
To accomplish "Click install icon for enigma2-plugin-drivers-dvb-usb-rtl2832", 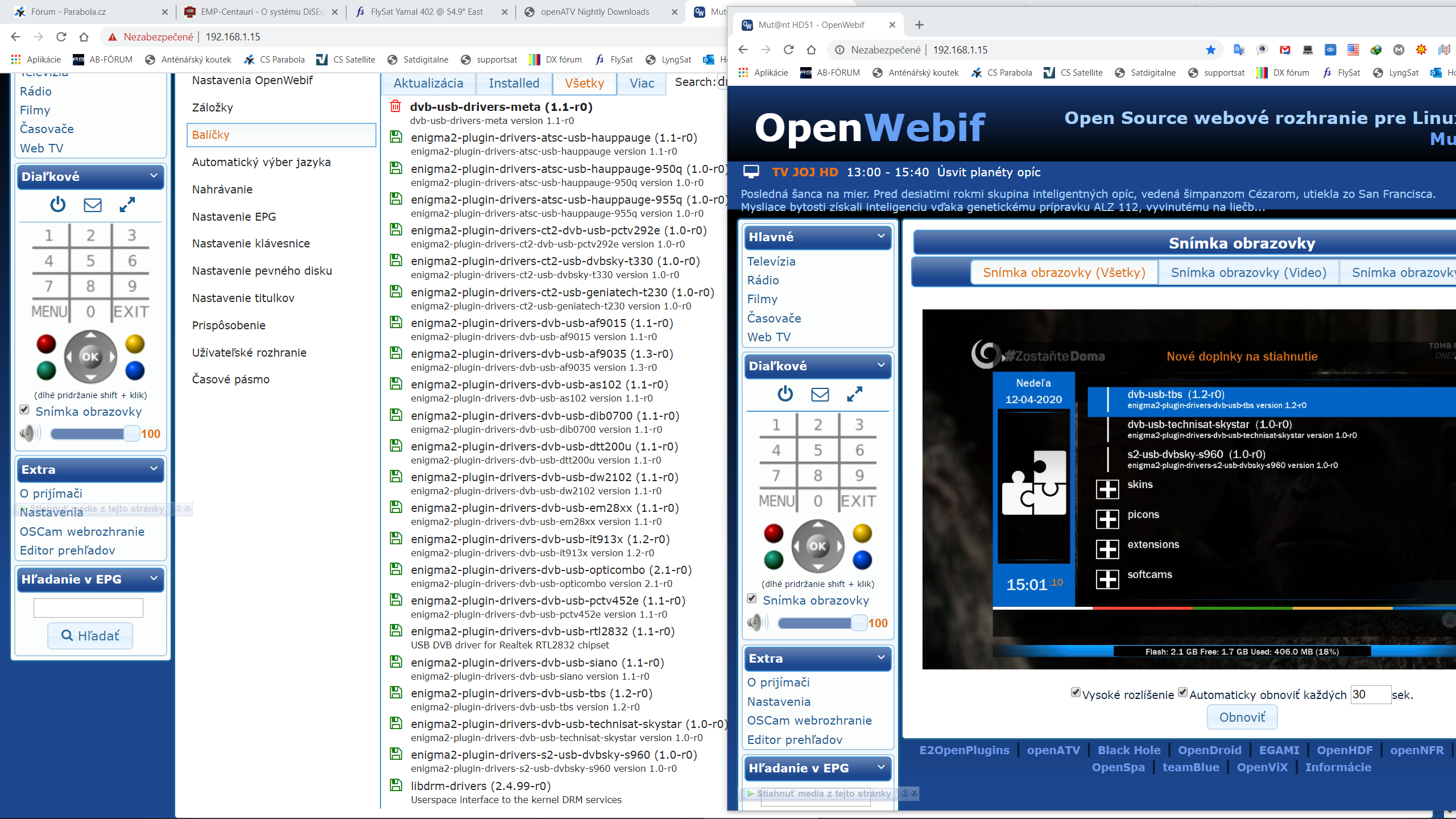I will pos(396,631).
